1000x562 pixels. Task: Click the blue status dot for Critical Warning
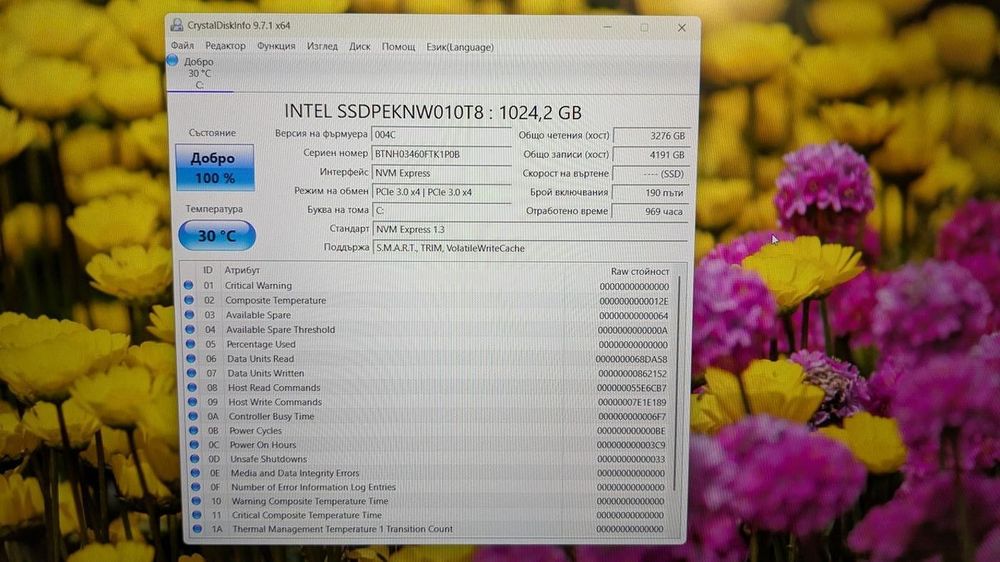(x=188, y=285)
